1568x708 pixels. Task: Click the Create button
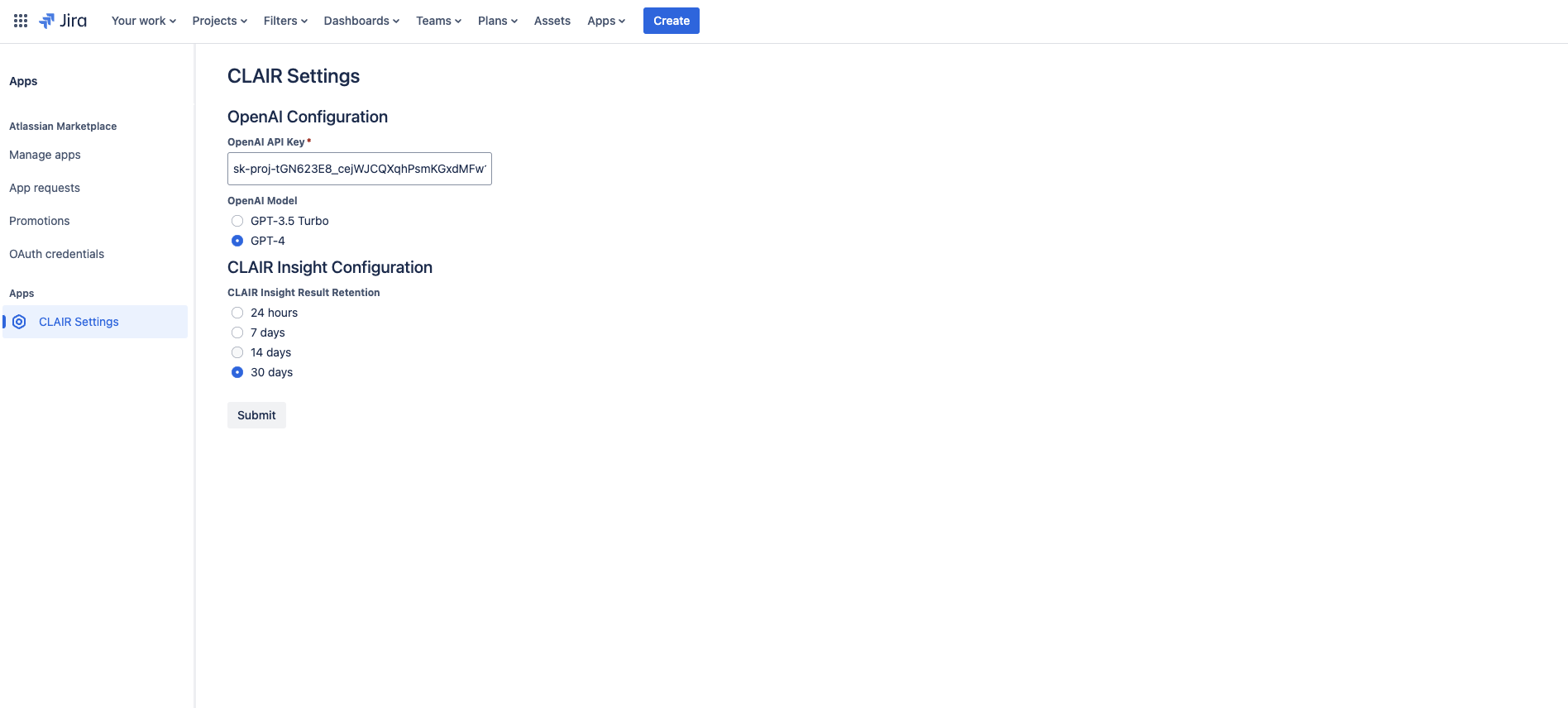click(672, 21)
